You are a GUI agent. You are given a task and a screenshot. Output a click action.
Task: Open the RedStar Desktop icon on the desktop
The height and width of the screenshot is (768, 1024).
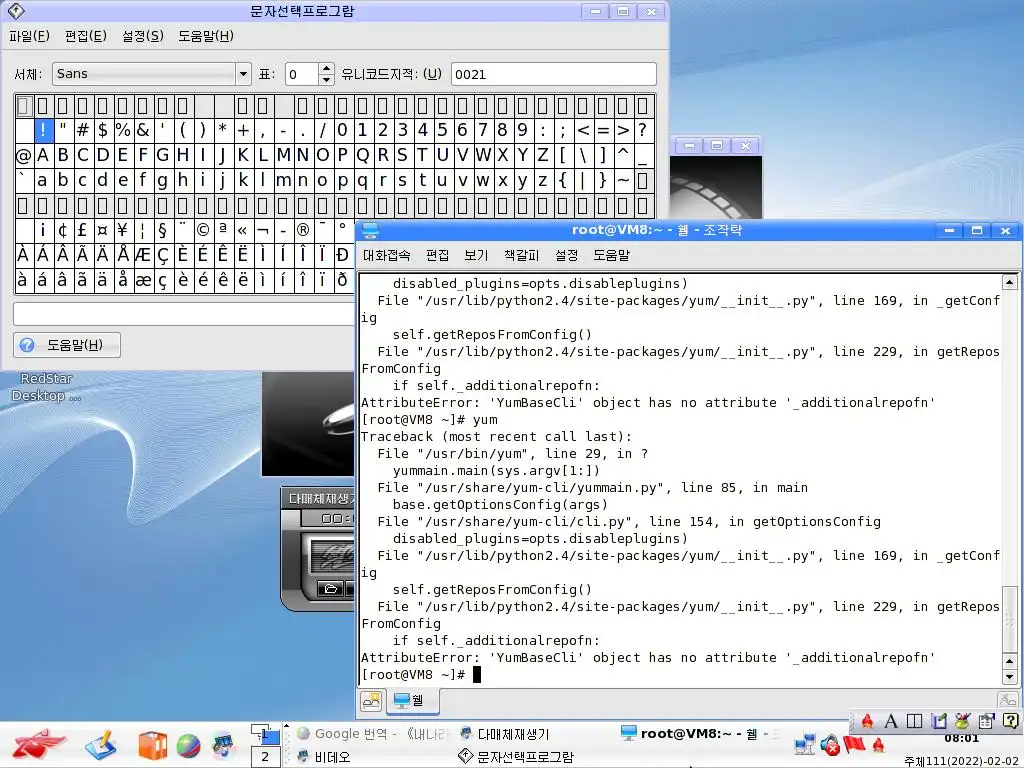[x=46, y=387]
